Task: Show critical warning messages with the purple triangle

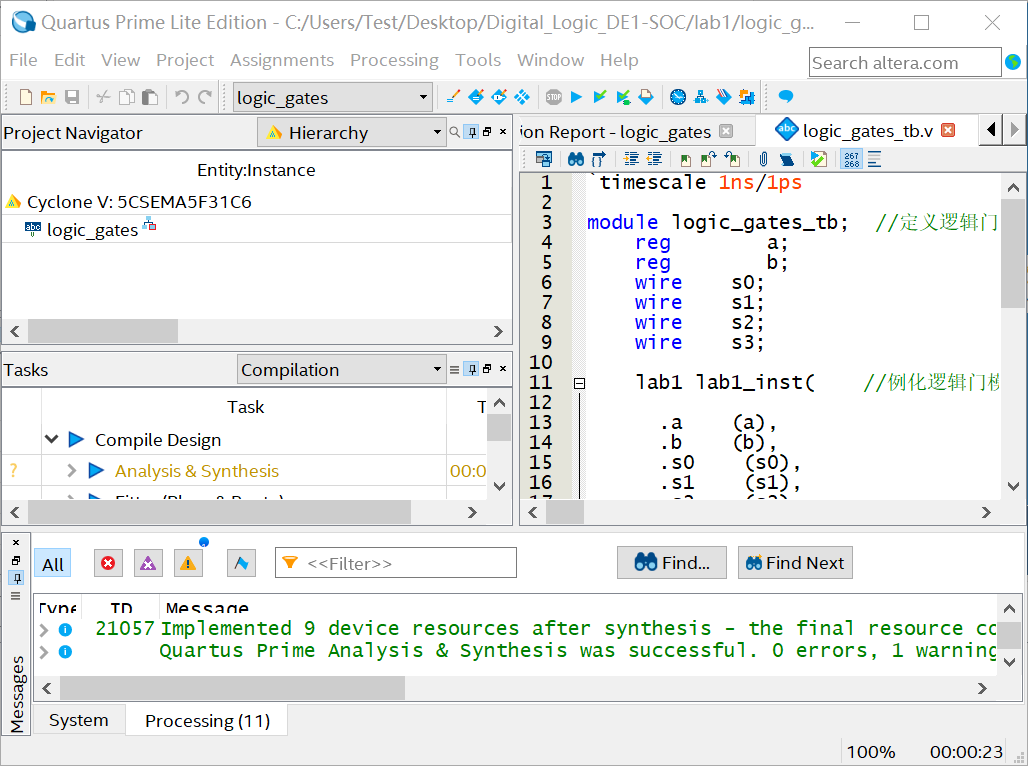Action: 148,563
